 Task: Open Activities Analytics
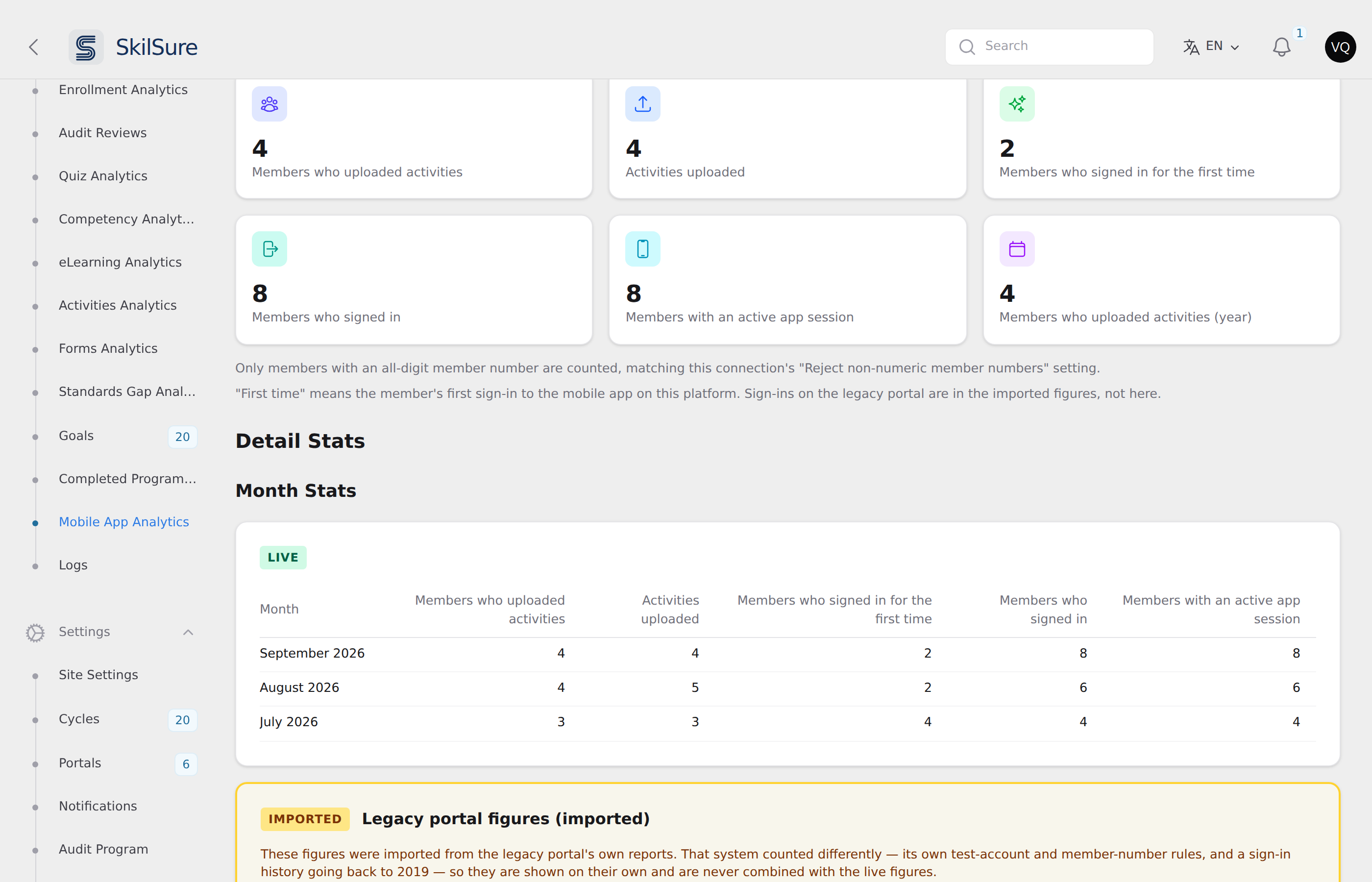click(118, 305)
